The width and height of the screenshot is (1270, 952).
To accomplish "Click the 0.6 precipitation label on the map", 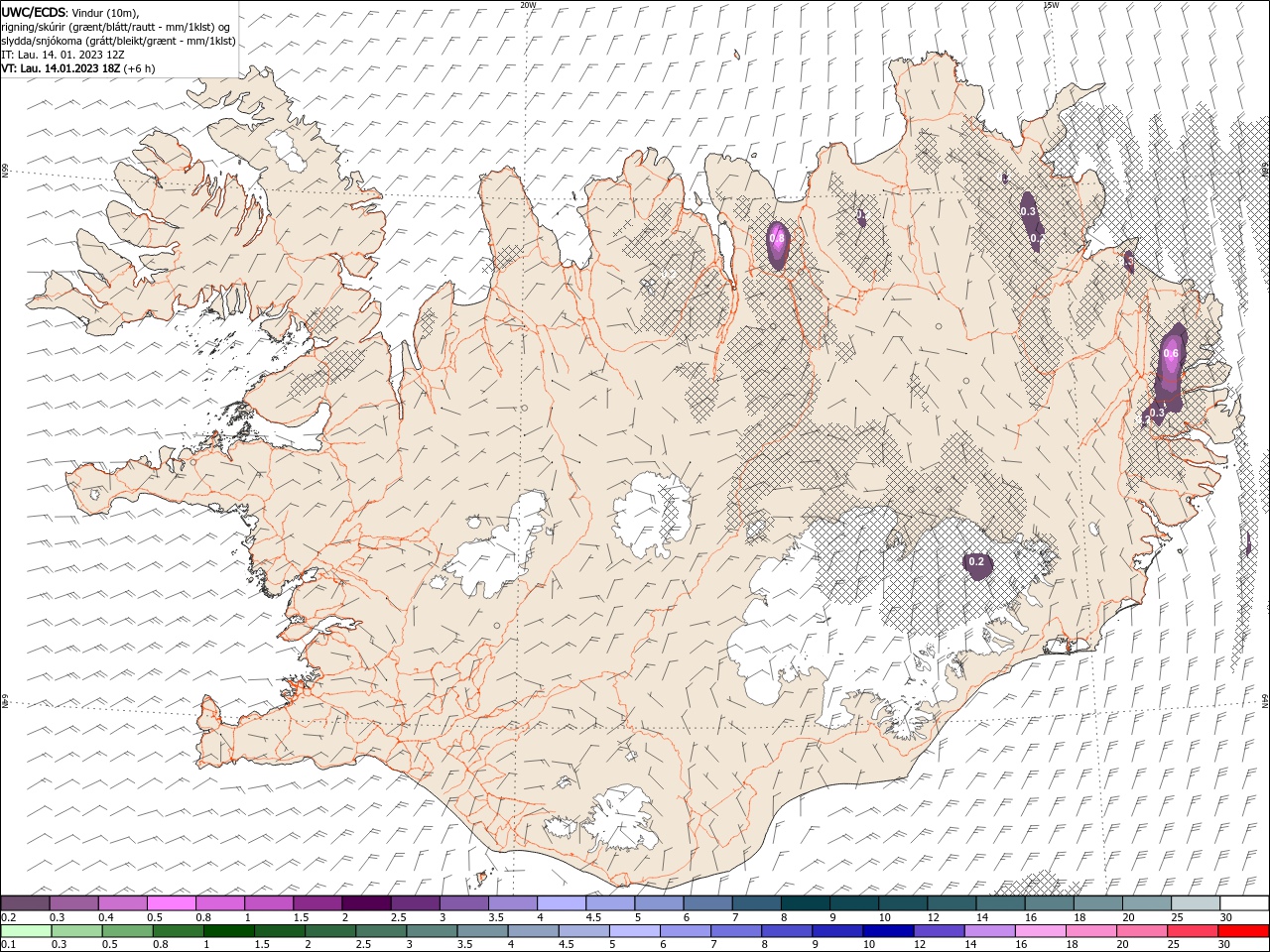I will (x=1171, y=354).
